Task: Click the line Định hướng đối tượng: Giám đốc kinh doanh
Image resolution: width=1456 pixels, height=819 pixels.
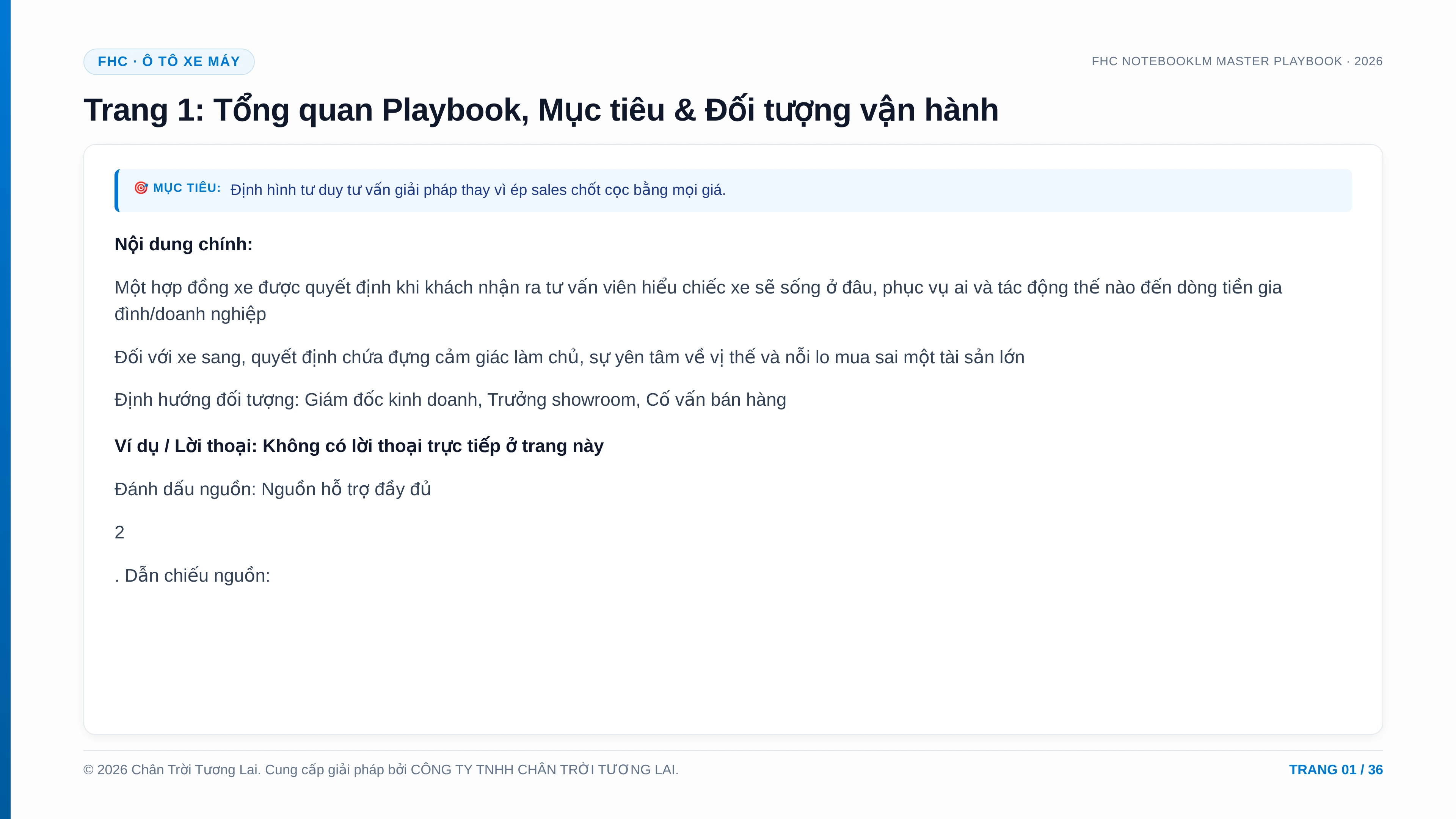Action: coord(450,400)
